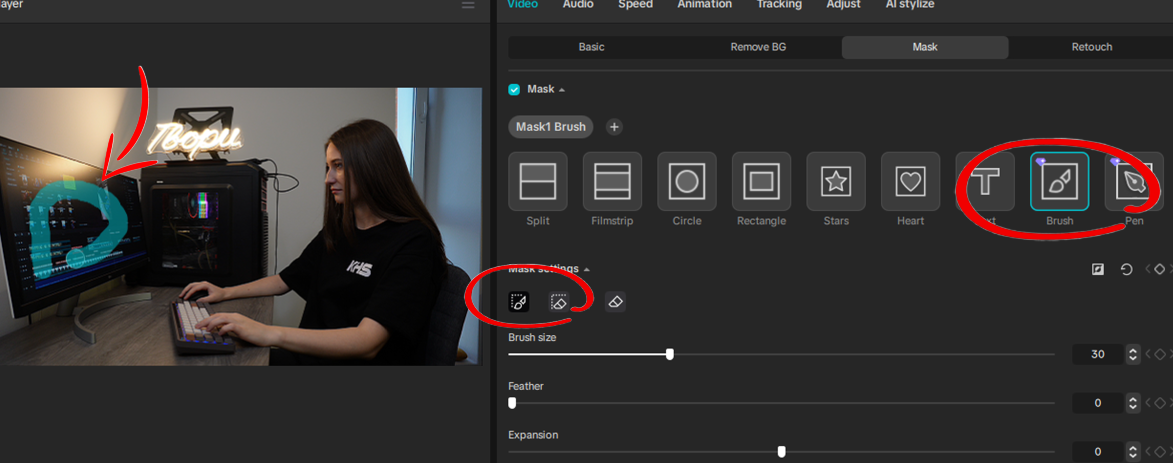Collapse the Mask section arrow

[x=562, y=90]
